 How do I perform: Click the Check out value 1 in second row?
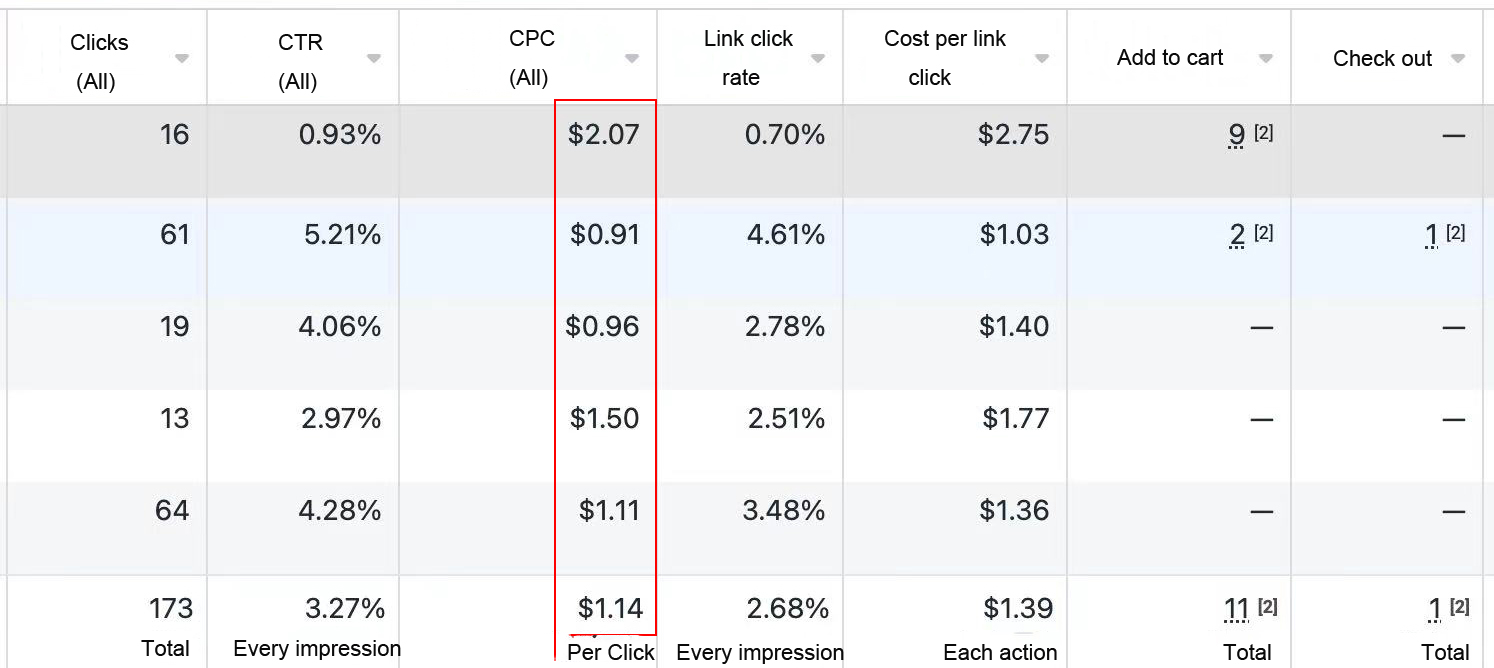(x=1431, y=235)
